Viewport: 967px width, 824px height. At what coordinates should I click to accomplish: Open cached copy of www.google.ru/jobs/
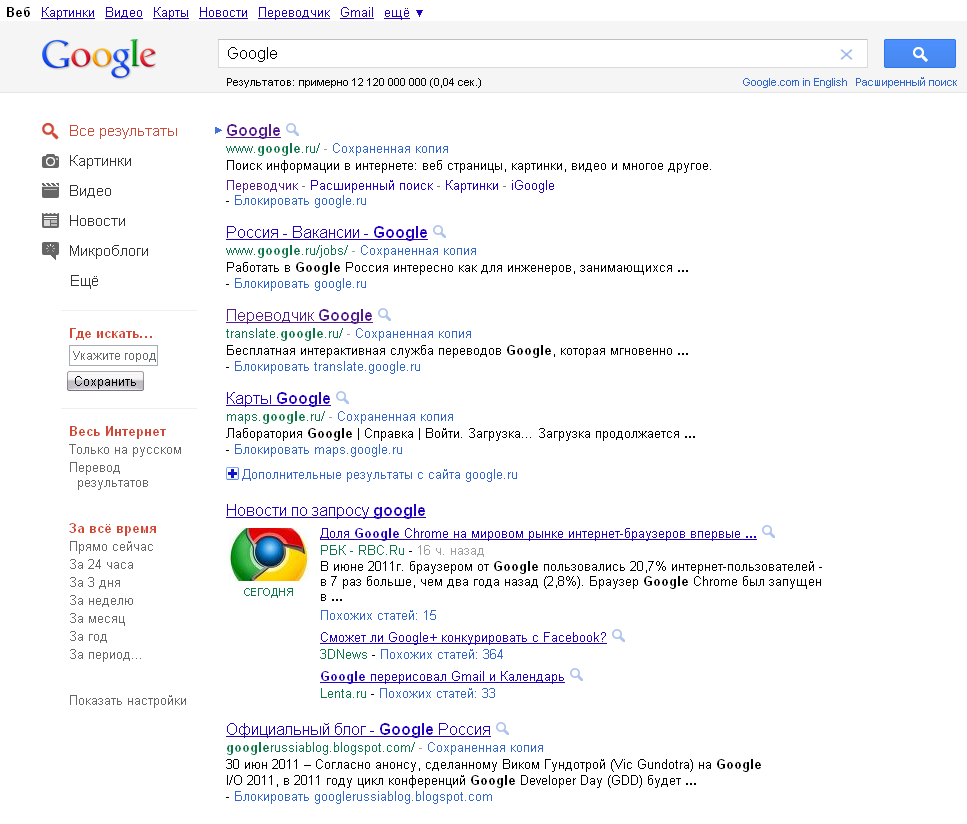418,250
